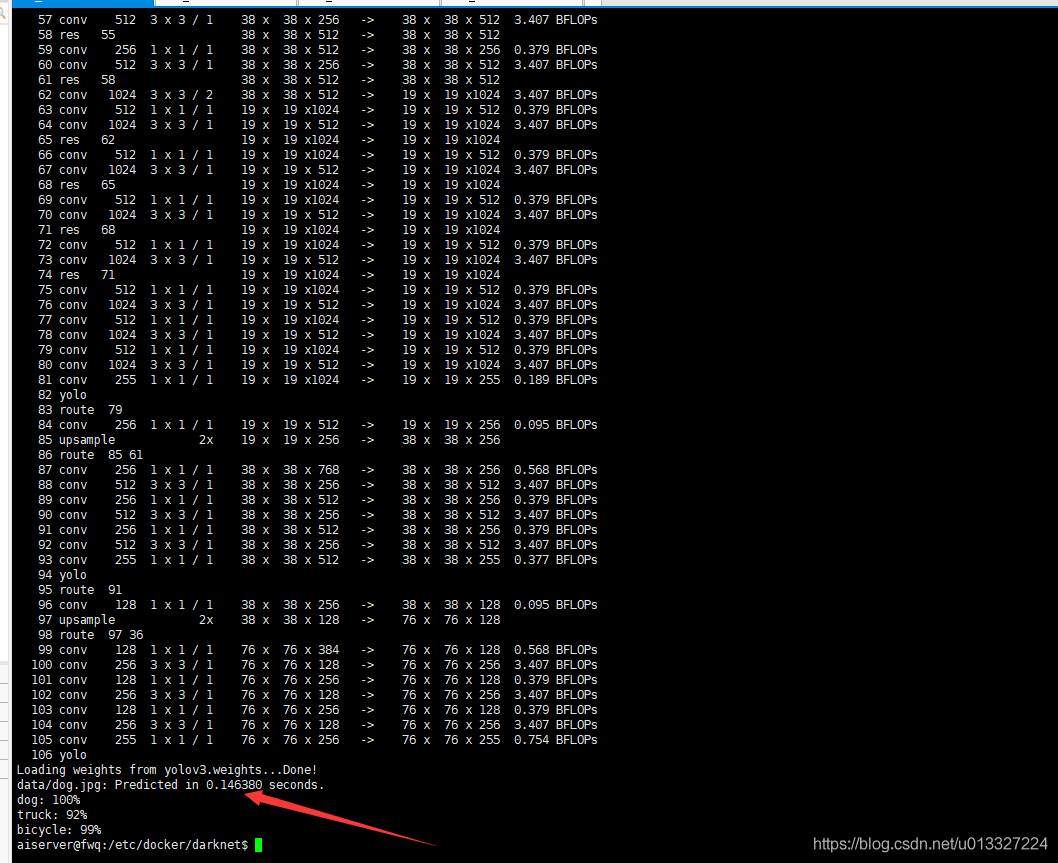Click the '86 route 85 61' line

tap(90, 455)
